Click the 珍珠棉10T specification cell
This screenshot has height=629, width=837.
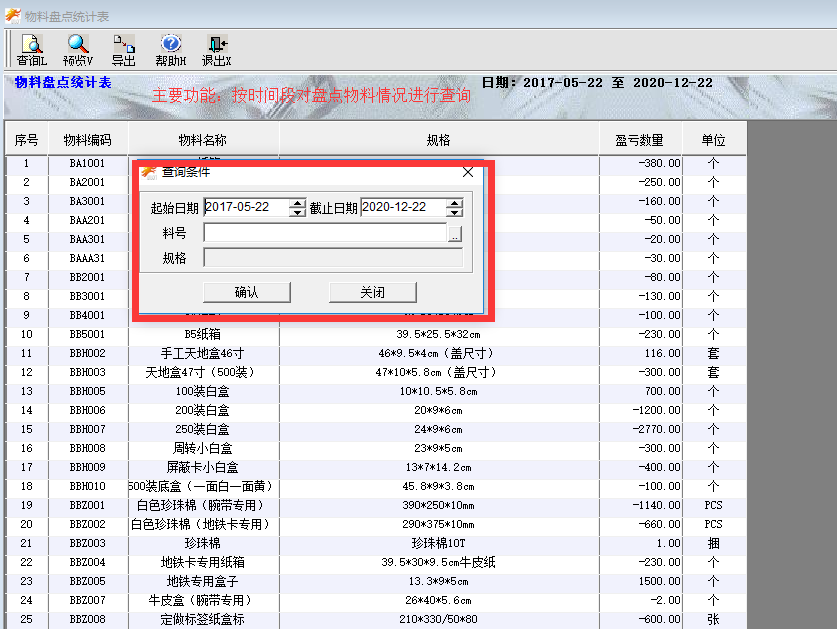[439, 544]
